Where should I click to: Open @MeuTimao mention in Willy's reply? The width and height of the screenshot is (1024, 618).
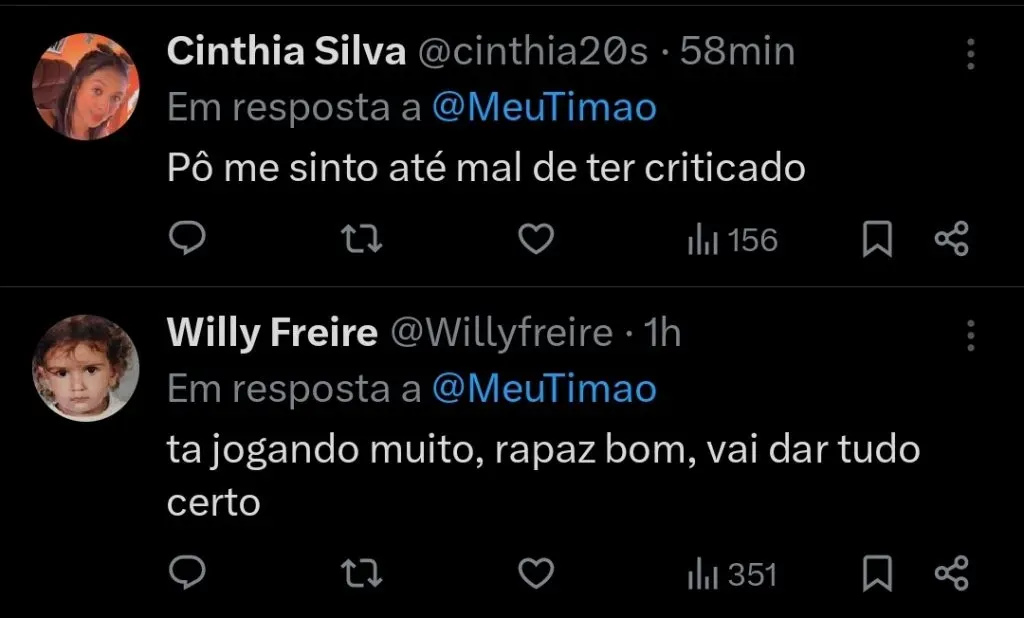[x=544, y=390]
